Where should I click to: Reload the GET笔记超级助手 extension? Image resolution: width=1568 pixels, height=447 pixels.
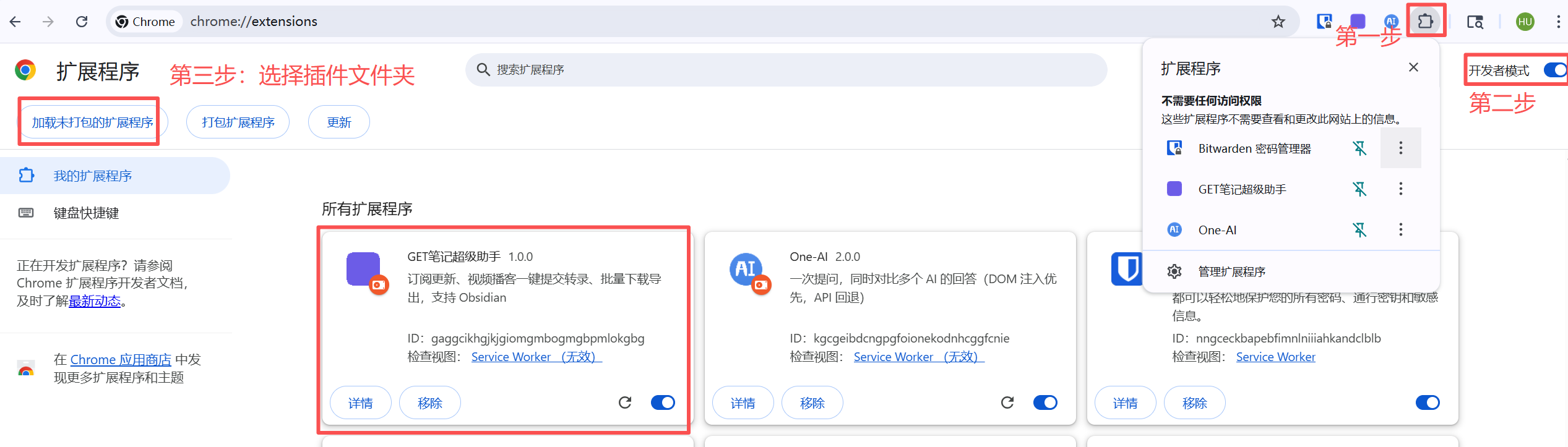[625, 402]
